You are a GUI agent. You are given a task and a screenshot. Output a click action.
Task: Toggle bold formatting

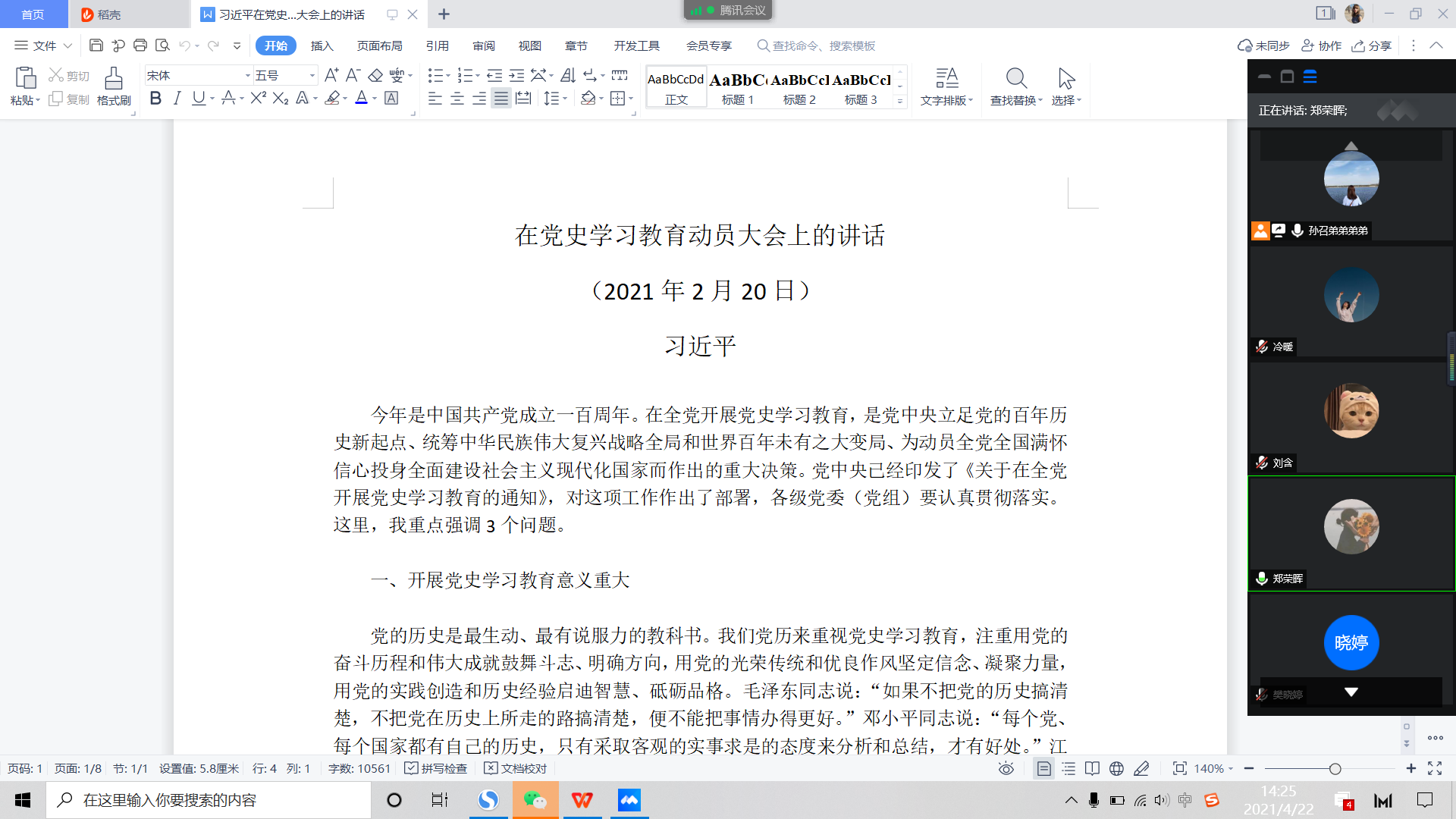[x=155, y=98]
